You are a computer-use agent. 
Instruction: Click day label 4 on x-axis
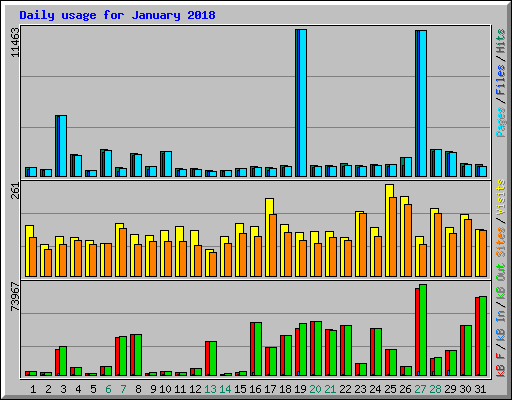pyautogui.click(x=78, y=389)
